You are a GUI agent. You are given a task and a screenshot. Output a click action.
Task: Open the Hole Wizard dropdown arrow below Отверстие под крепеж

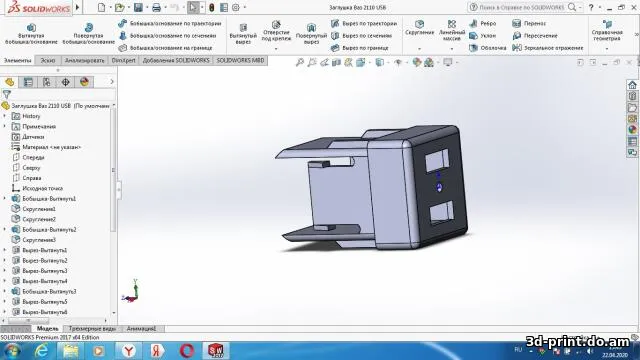pos(276,49)
